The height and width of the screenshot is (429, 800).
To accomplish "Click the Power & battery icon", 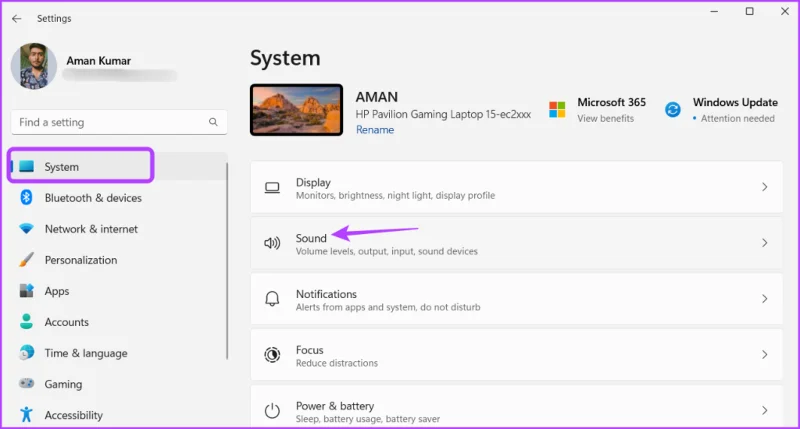I will coord(272,410).
